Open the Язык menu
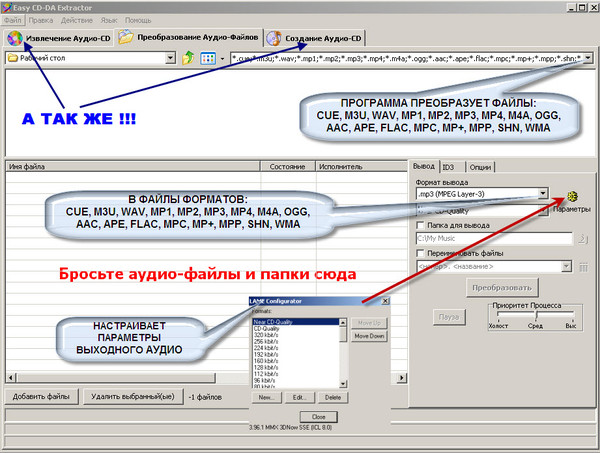 coord(109,20)
